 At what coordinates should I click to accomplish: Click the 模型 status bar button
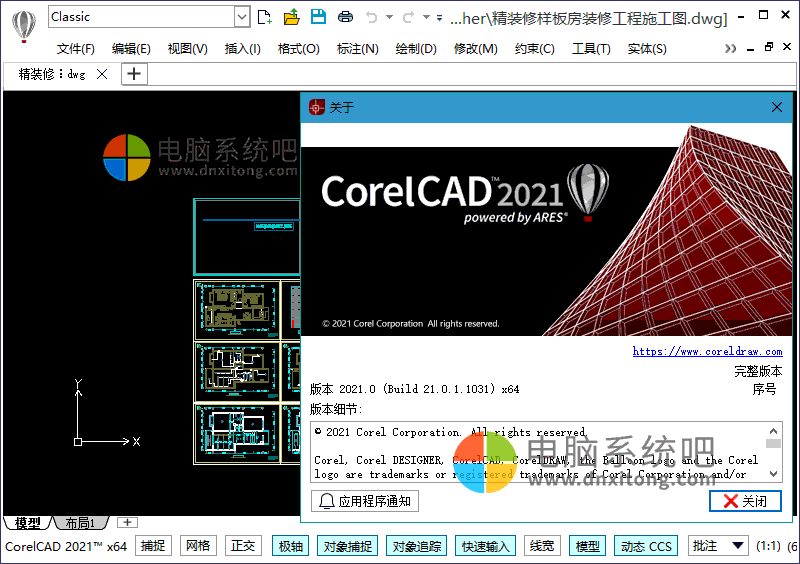587,546
